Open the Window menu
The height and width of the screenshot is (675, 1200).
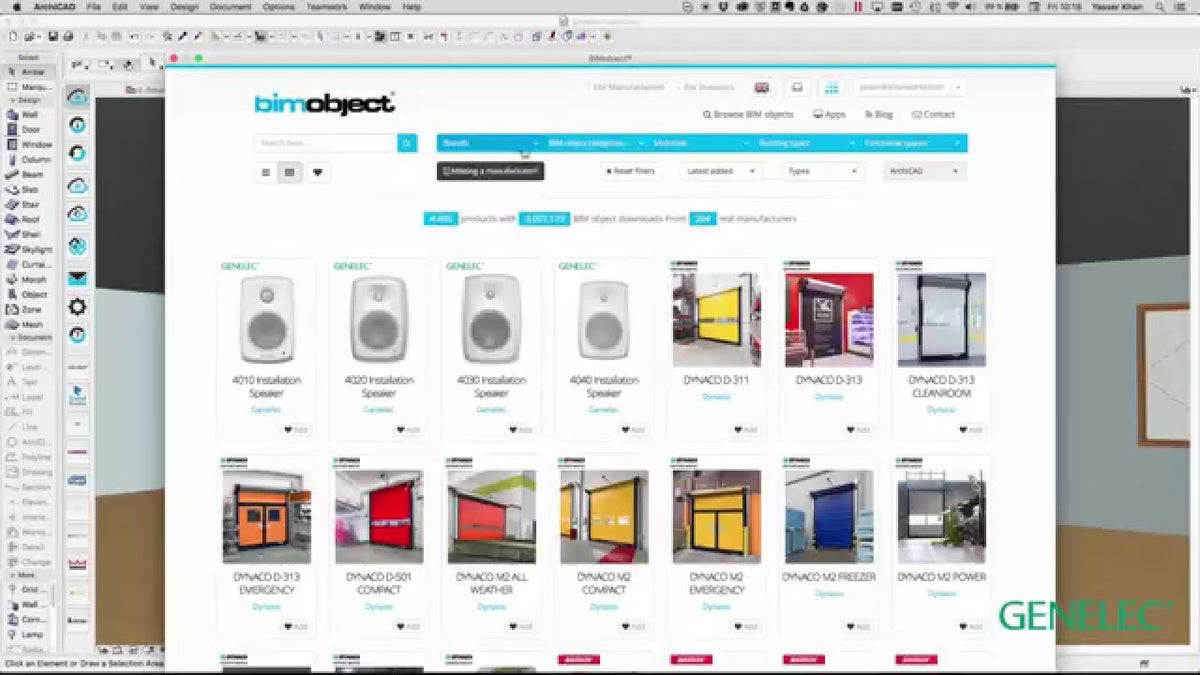375,7
